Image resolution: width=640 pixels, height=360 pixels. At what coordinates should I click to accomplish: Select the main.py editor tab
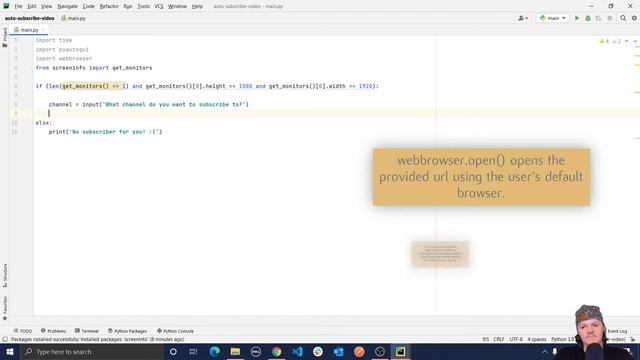29,30
